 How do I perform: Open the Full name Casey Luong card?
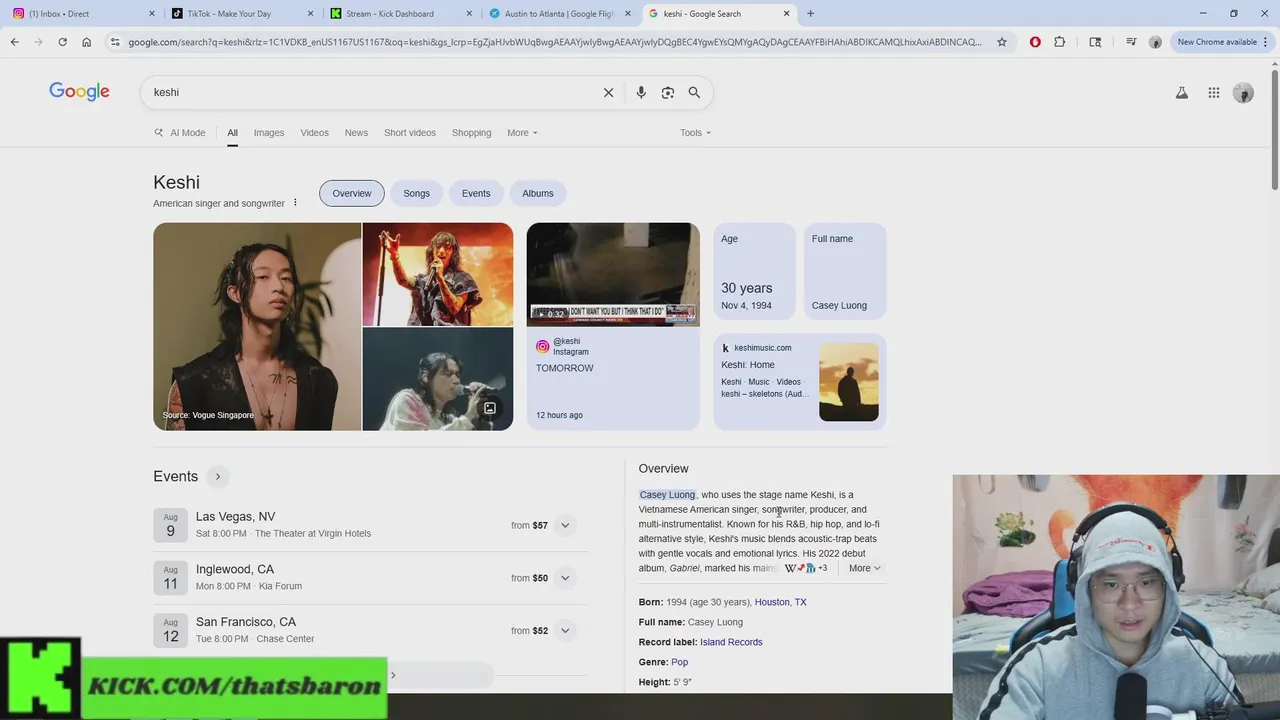(x=845, y=272)
